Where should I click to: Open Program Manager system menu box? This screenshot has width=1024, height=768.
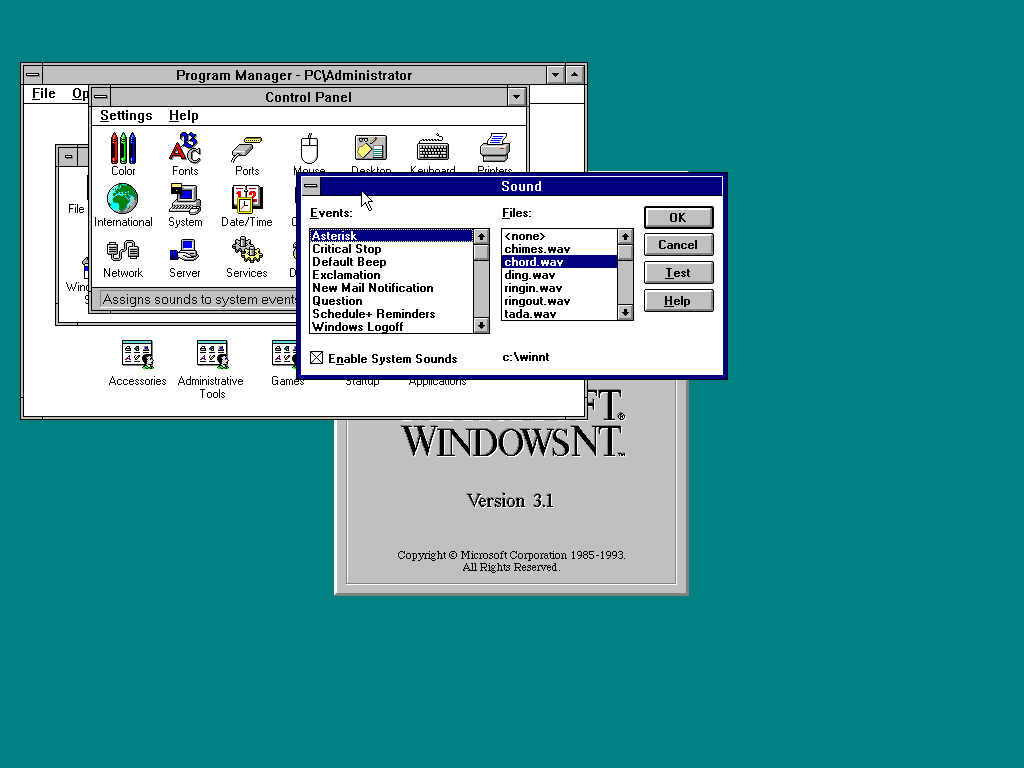point(33,74)
